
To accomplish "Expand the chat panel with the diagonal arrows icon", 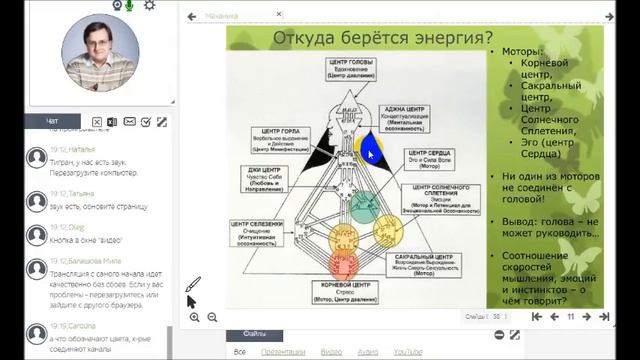I will point(162,122).
